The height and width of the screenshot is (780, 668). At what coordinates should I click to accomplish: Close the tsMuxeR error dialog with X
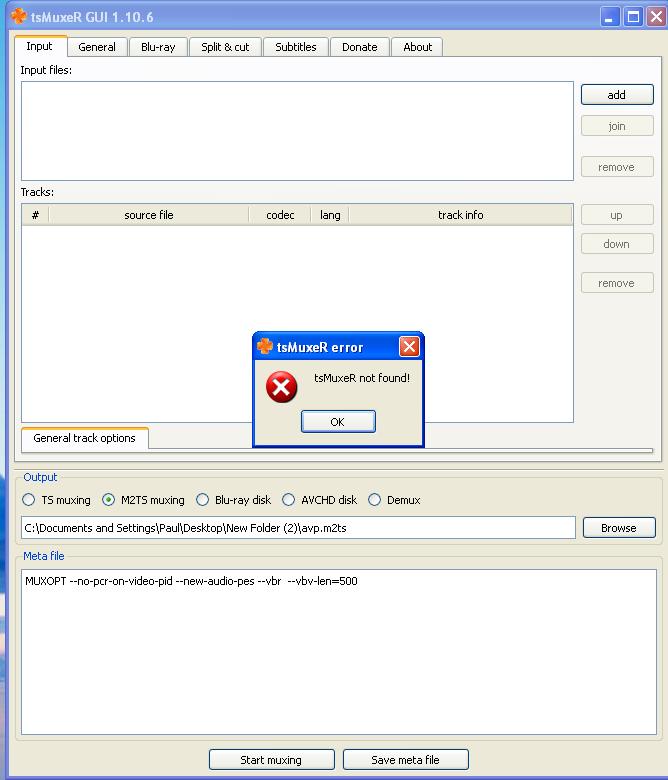point(409,347)
